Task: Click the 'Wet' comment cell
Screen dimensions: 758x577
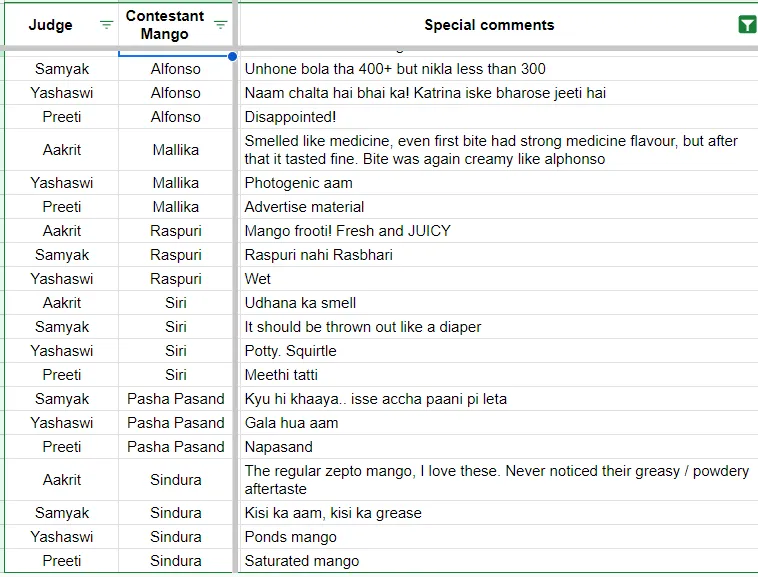Action: click(x=498, y=279)
